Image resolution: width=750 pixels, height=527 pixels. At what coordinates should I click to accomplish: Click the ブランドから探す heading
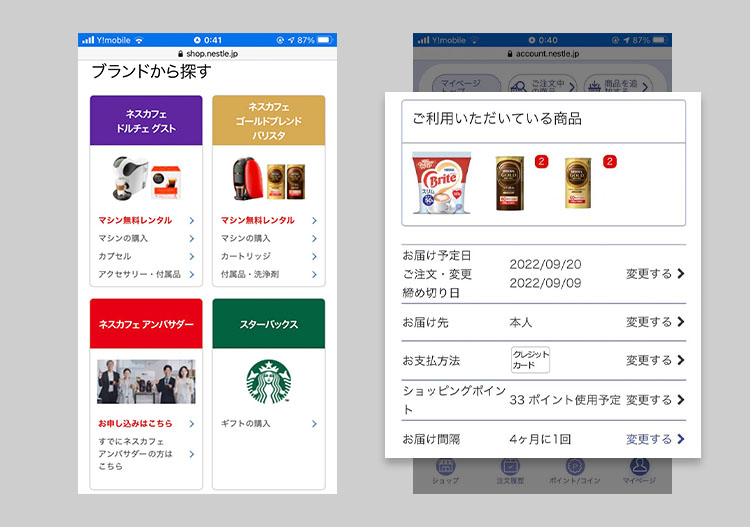[151, 71]
